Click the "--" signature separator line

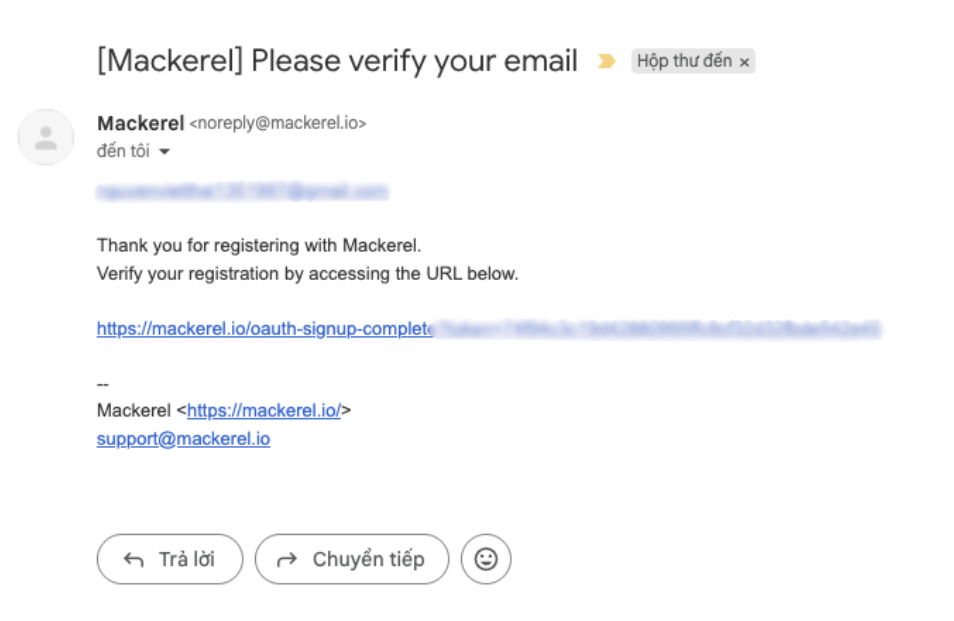point(103,383)
